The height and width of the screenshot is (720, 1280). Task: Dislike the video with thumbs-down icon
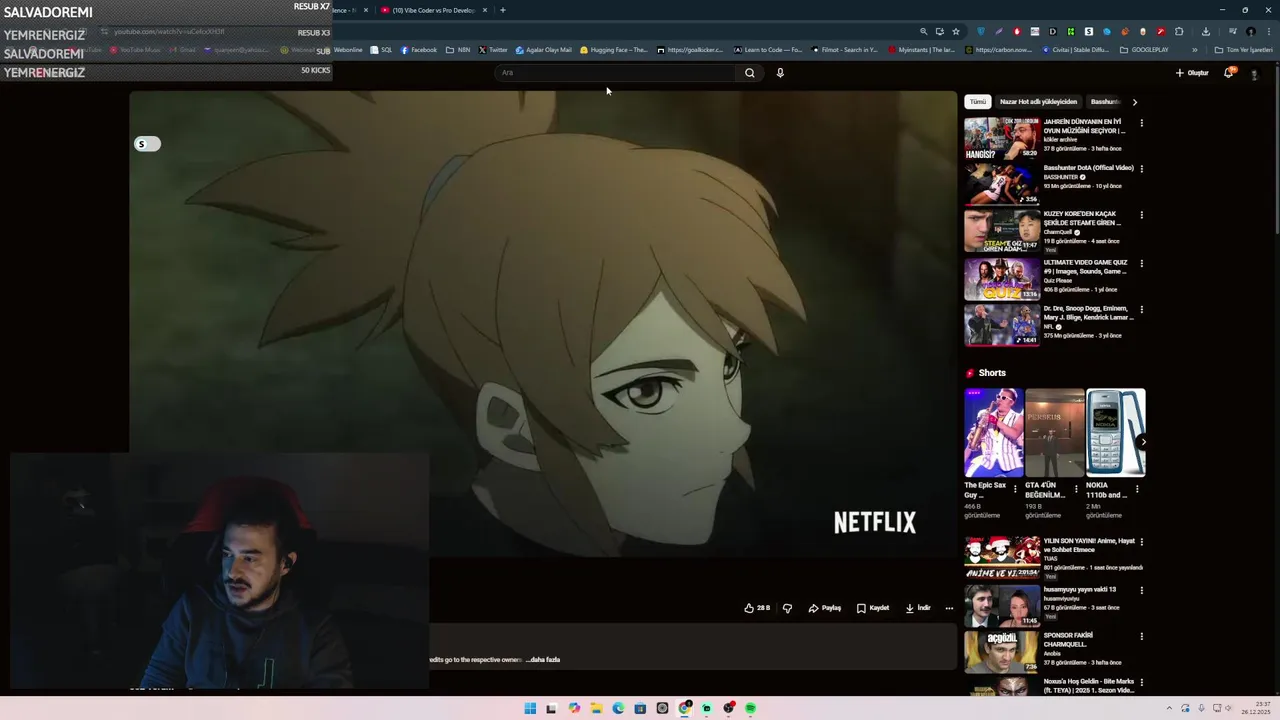click(x=787, y=608)
